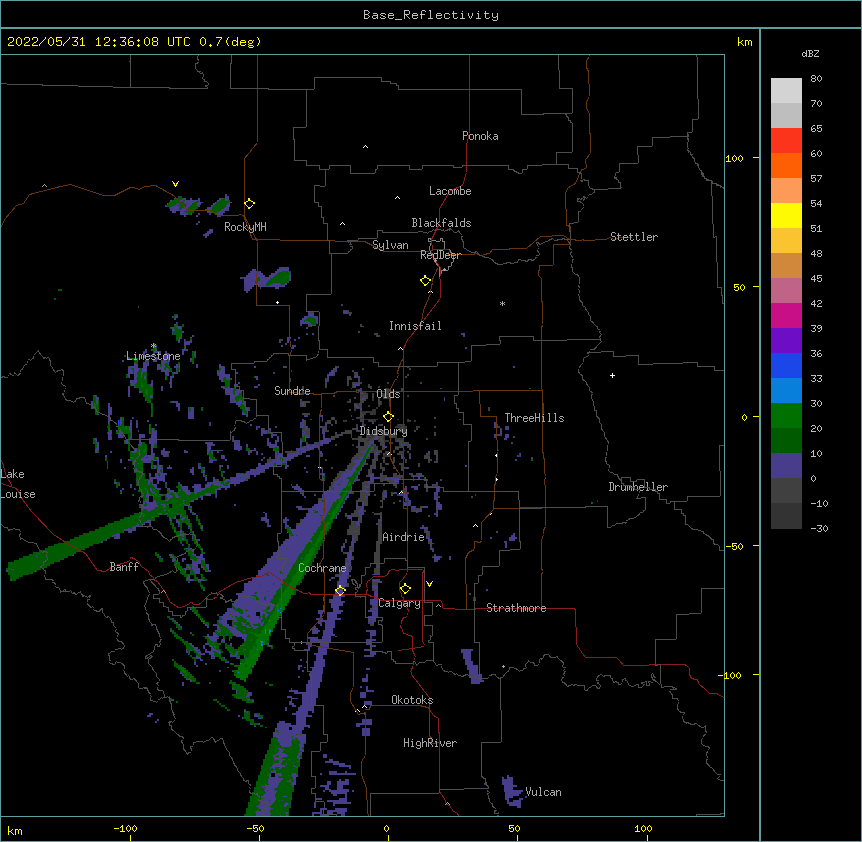Select the slate purple 0-10 dBZ legend swatch
The height and width of the screenshot is (842, 862).
click(x=786, y=466)
